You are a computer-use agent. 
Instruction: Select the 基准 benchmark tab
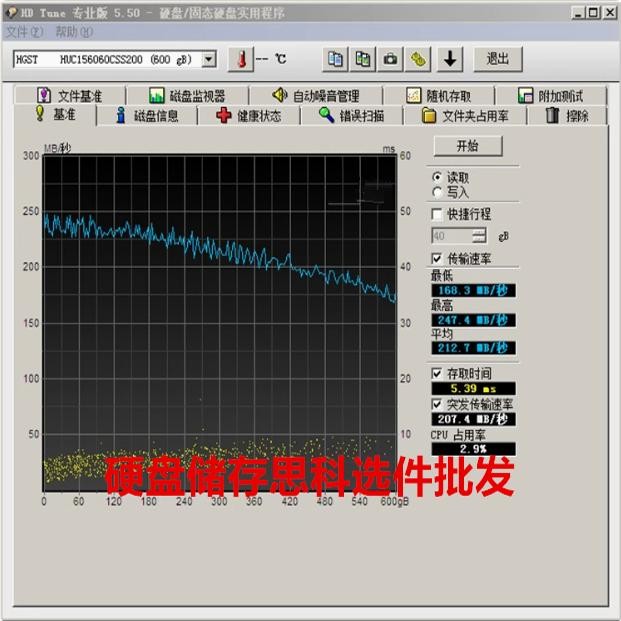55,114
